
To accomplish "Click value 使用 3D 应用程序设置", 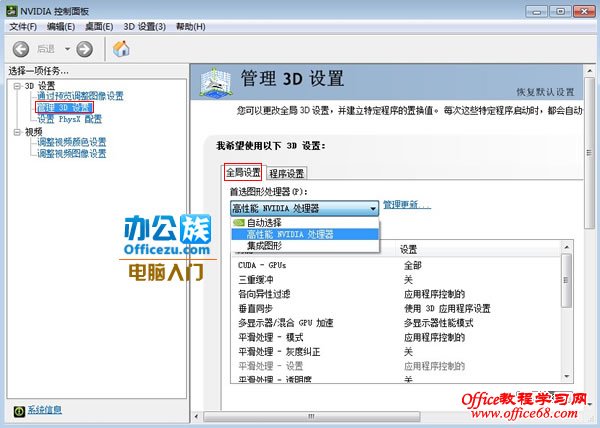I will click(447, 308).
